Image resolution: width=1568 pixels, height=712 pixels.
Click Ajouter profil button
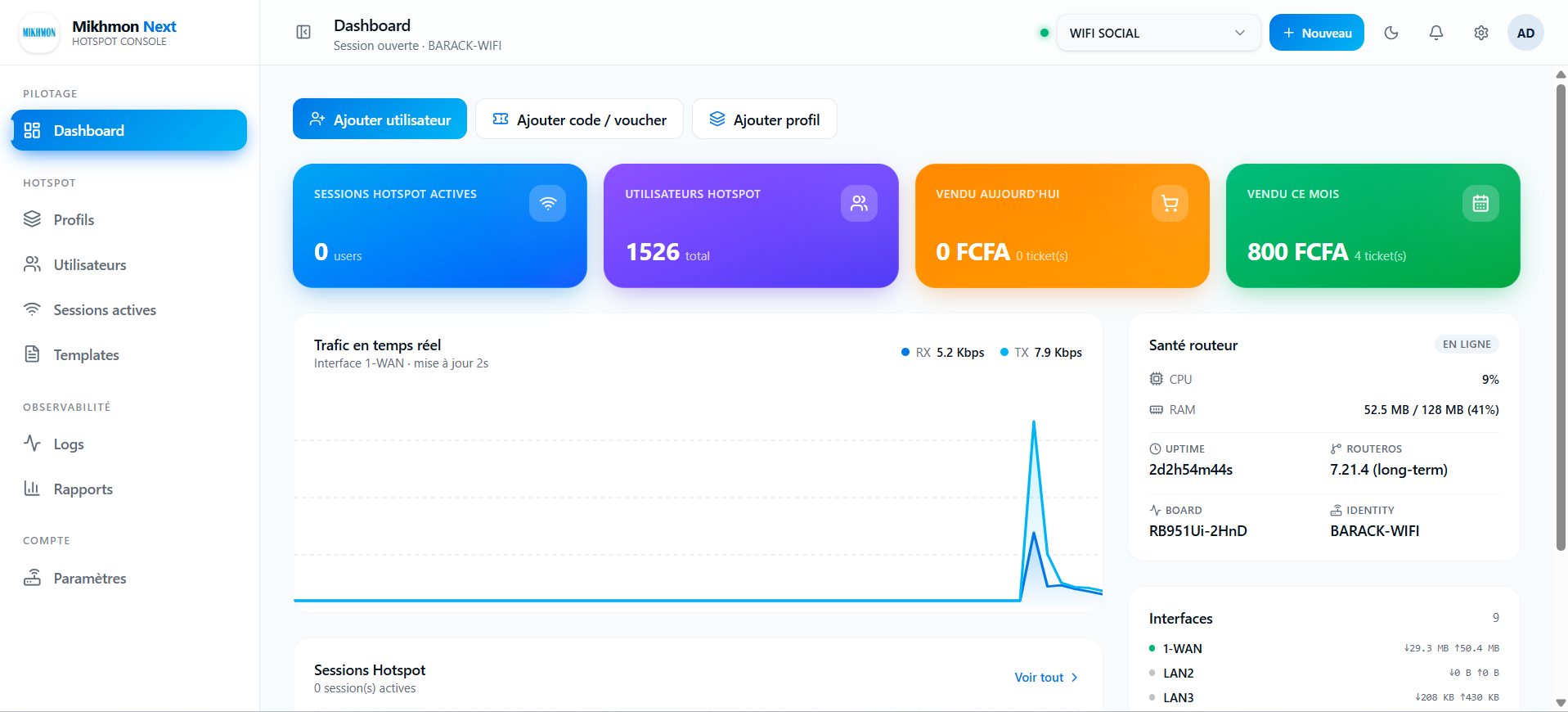tap(764, 119)
